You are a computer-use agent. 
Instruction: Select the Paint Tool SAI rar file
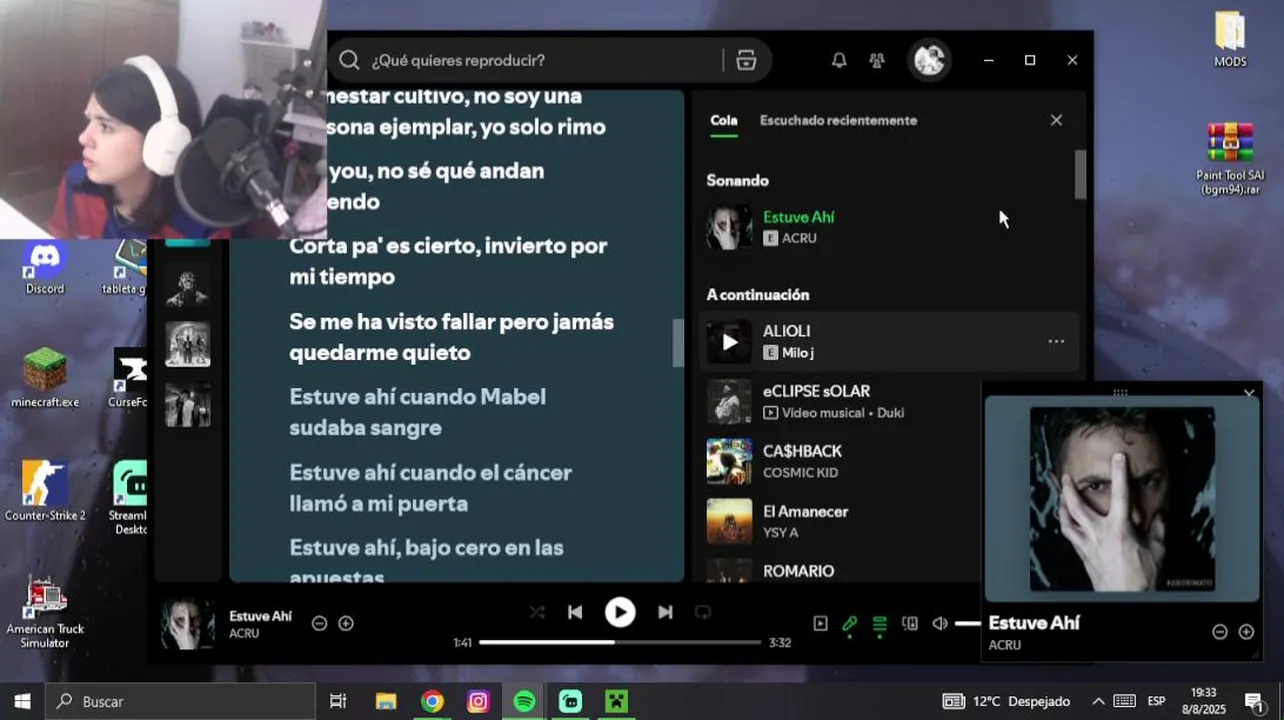coord(1230,158)
